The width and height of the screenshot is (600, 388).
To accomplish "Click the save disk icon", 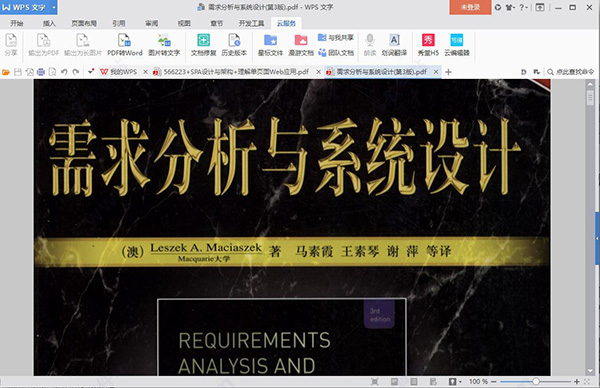I will point(18,72).
